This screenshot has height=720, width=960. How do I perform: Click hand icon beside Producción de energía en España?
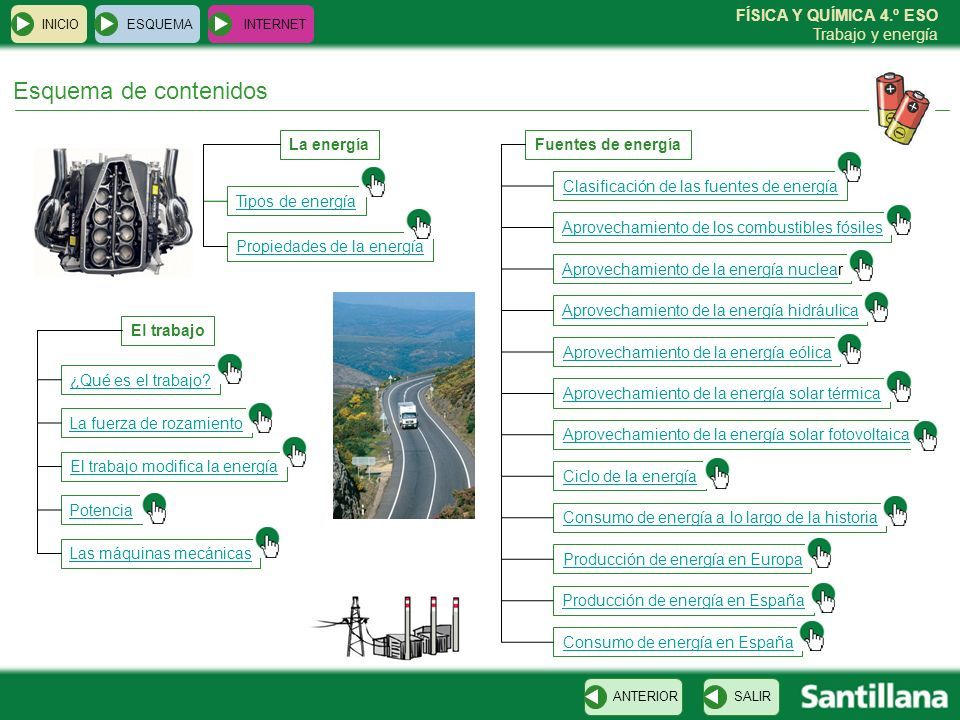click(824, 598)
